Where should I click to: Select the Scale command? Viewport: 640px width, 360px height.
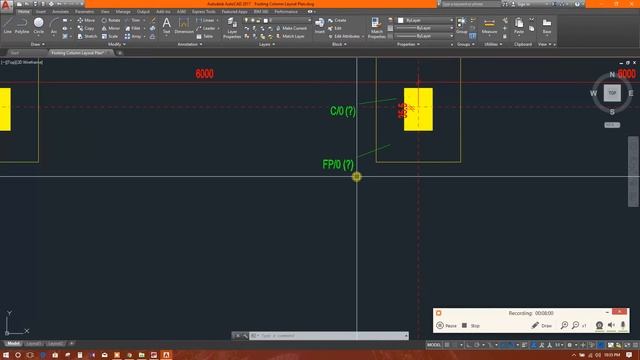point(110,36)
